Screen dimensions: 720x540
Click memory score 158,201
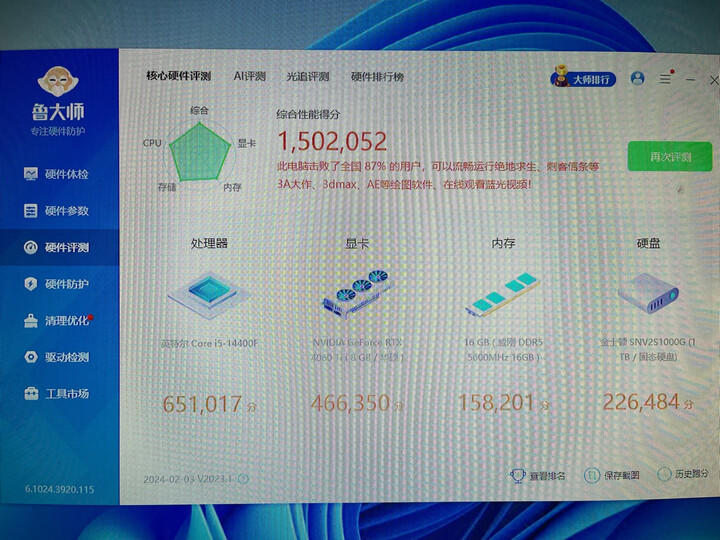pos(497,402)
